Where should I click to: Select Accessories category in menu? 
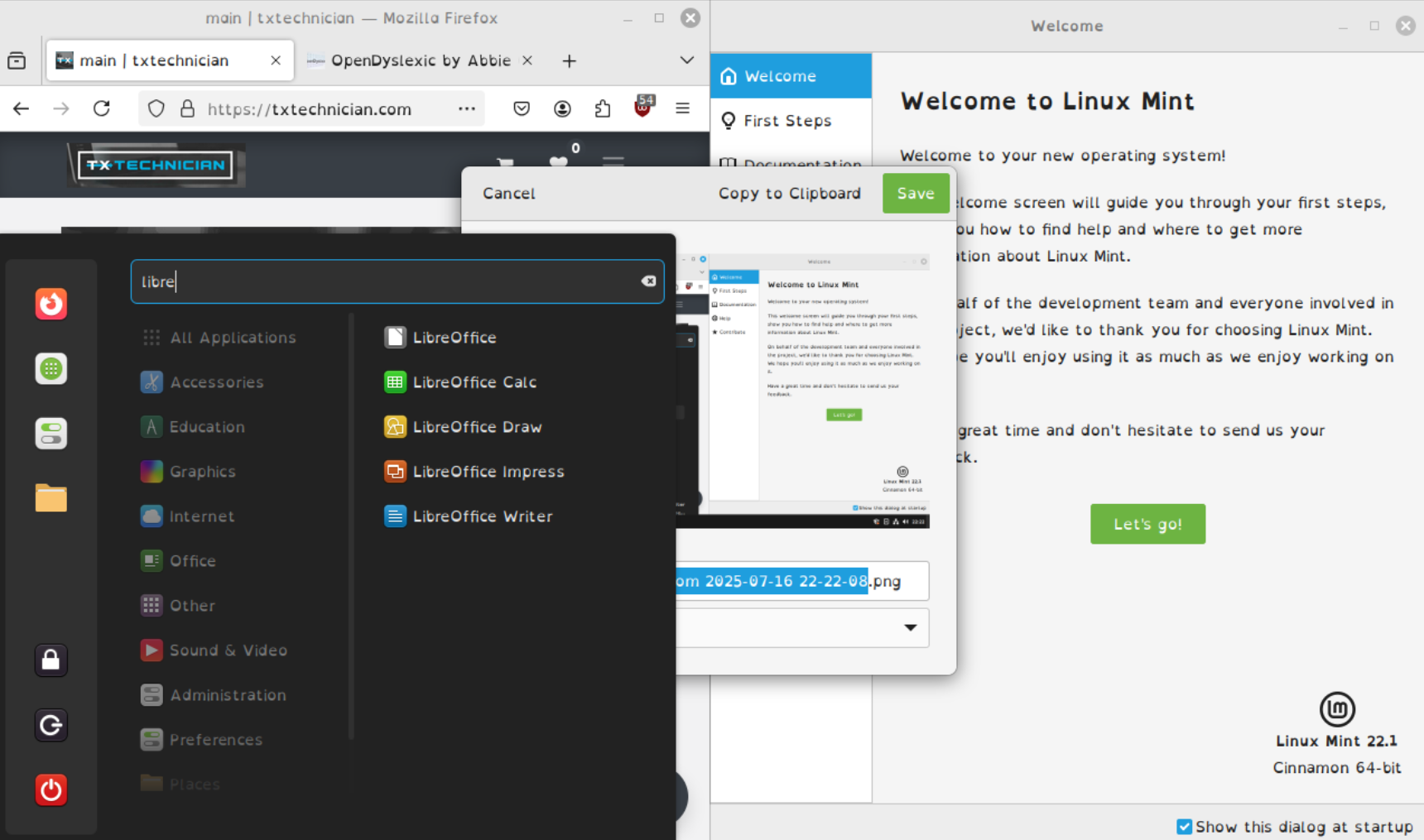(x=202, y=382)
